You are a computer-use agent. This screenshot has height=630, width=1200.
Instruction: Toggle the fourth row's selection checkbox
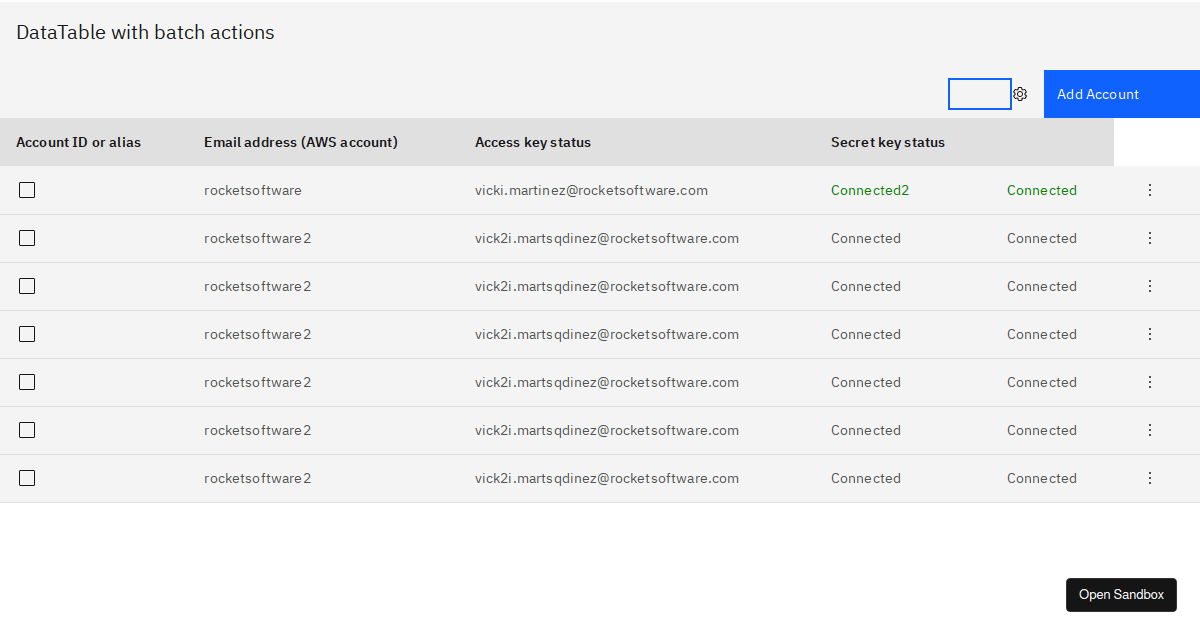point(27,334)
